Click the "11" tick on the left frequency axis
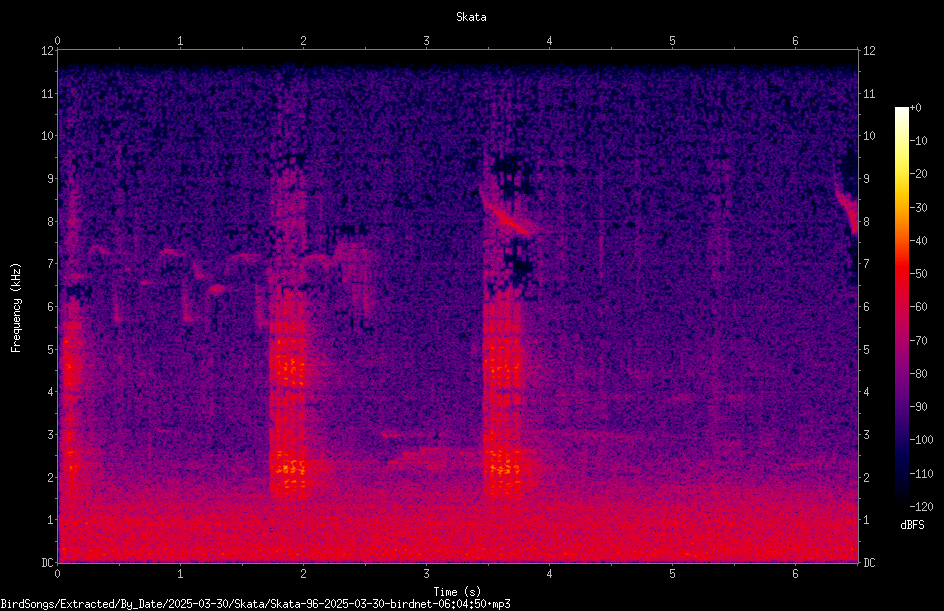The height and width of the screenshot is (611, 944). point(47,93)
